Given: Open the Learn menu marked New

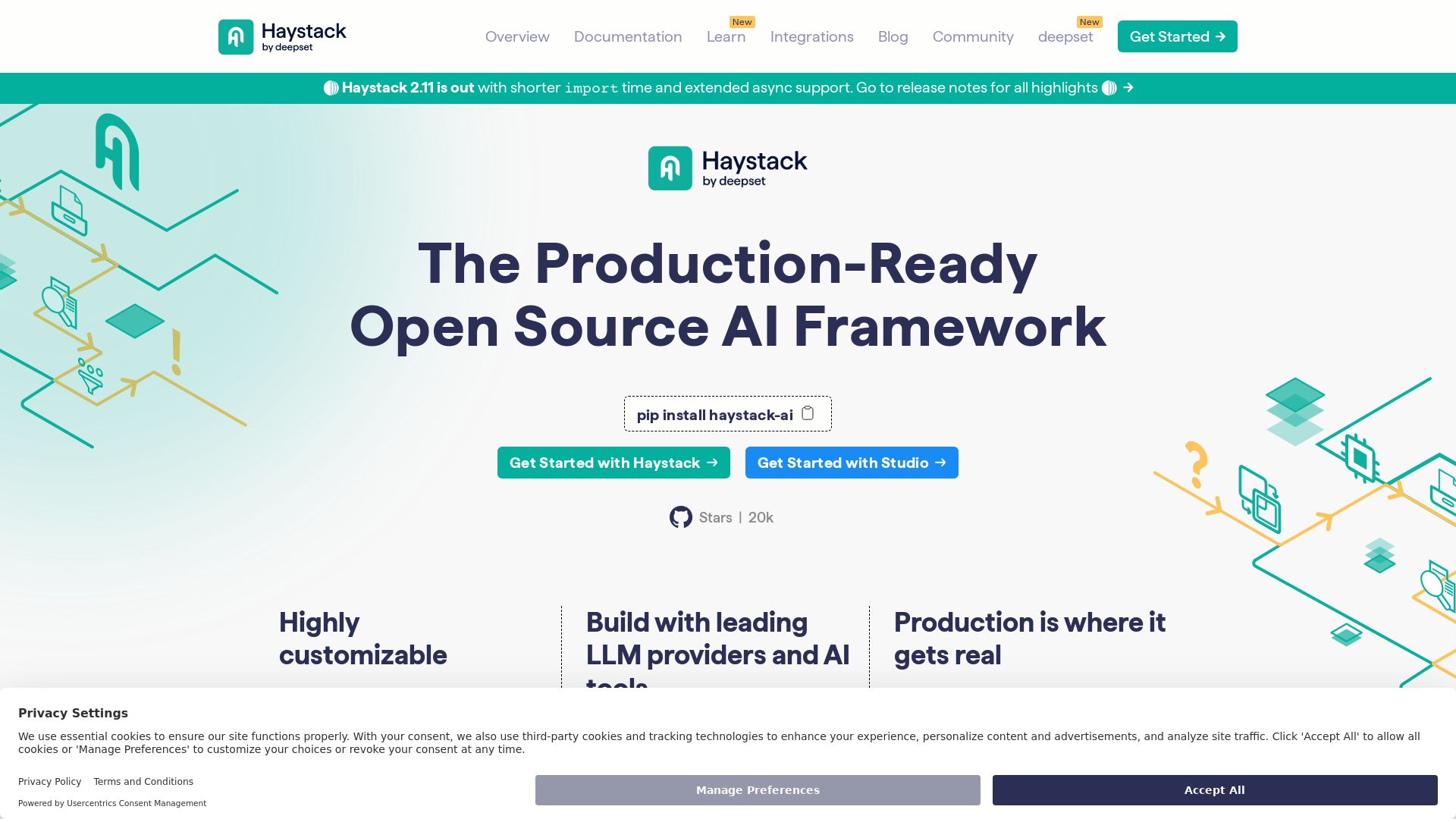Looking at the screenshot, I should point(726,36).
